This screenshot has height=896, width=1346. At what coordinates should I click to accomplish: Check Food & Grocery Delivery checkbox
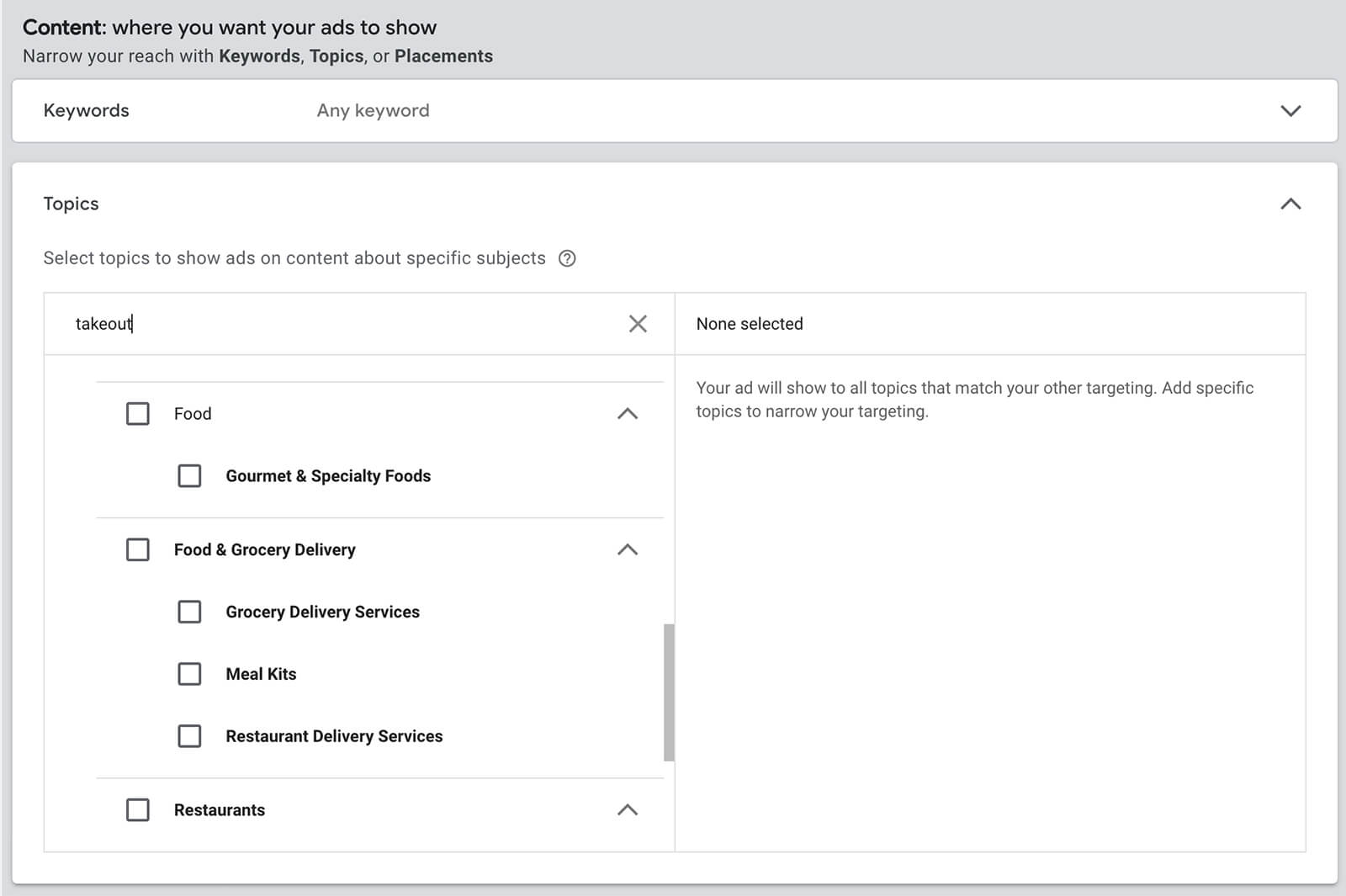(138, 550)
